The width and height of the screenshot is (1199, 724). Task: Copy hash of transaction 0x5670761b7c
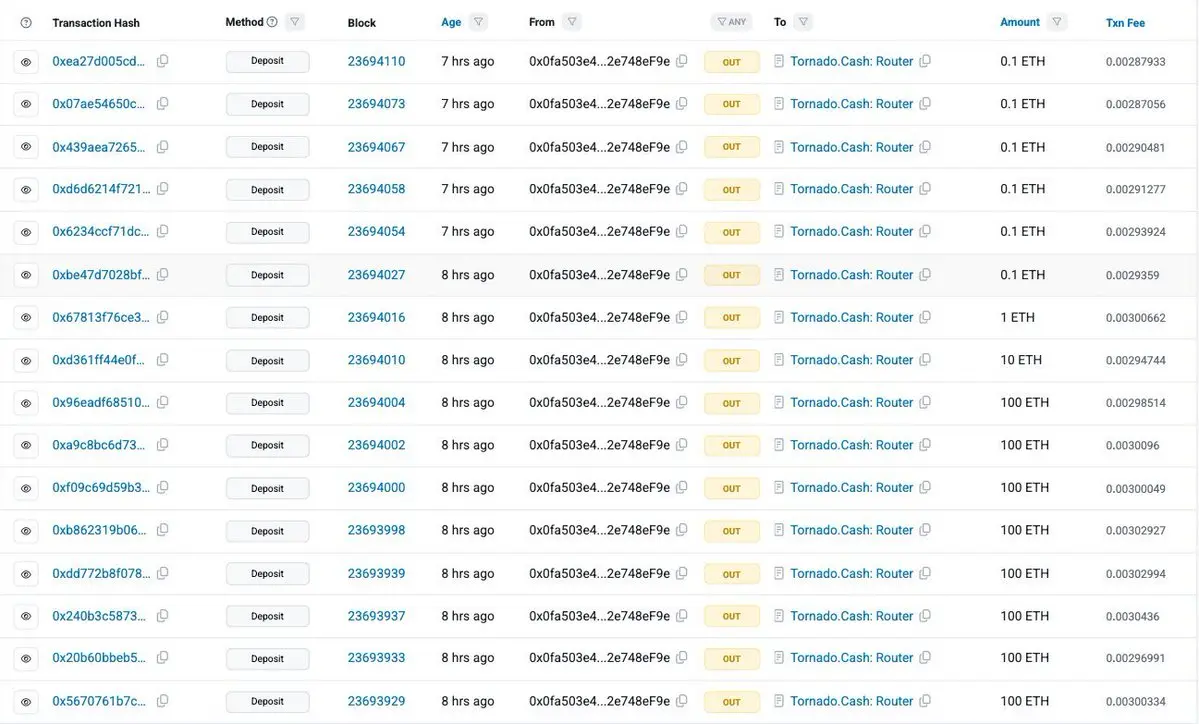click(x=162, y=701)
